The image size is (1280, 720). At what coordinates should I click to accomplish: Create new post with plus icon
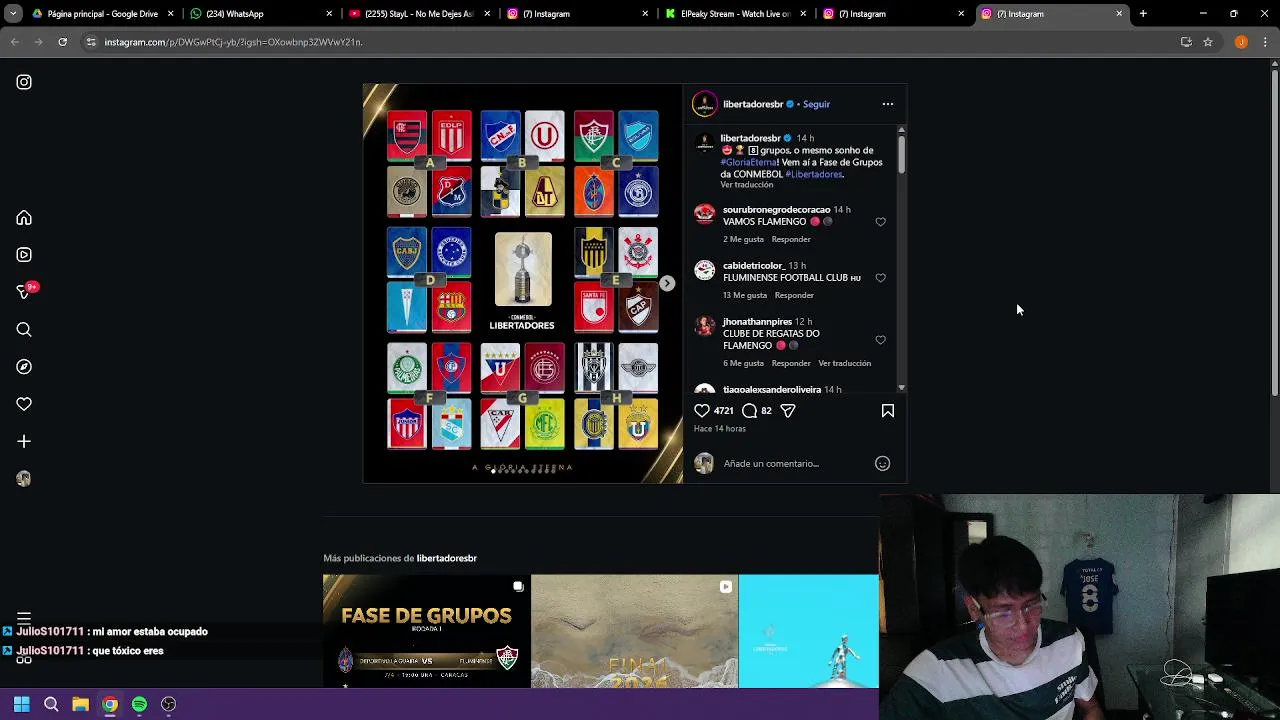(x=24, y=441)
